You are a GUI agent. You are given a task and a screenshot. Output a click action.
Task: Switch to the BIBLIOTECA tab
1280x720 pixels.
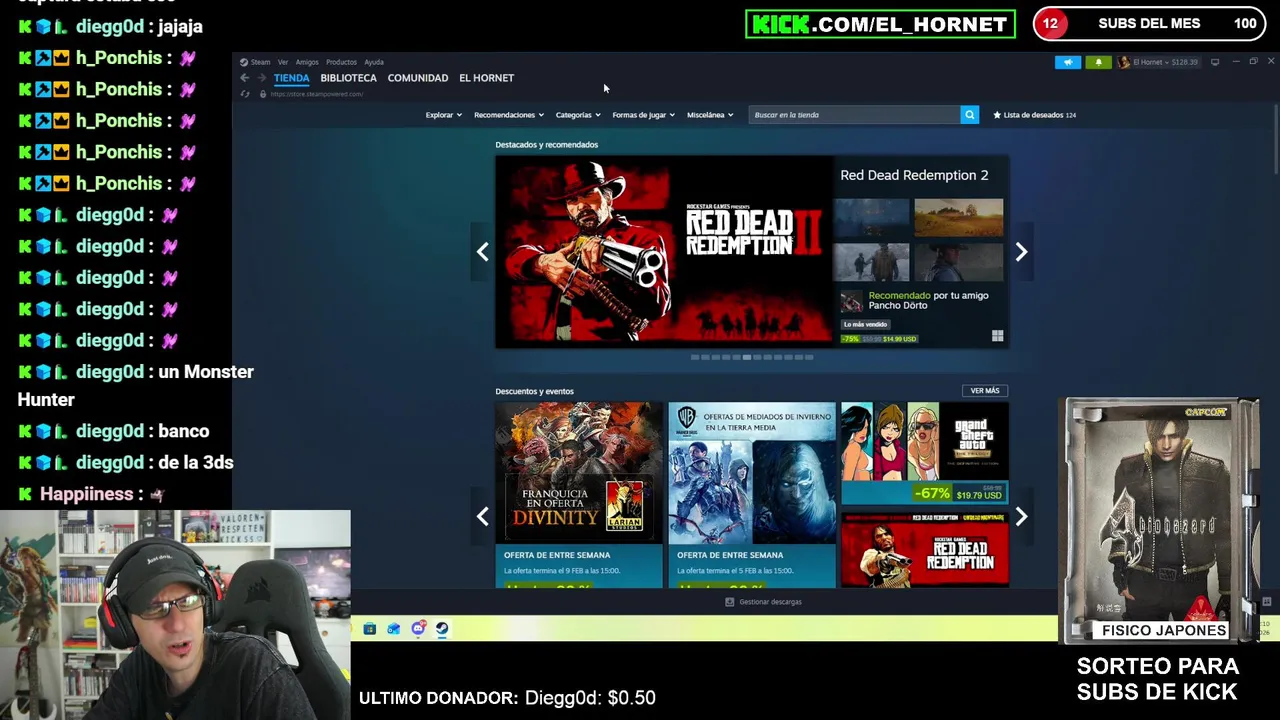348,78
